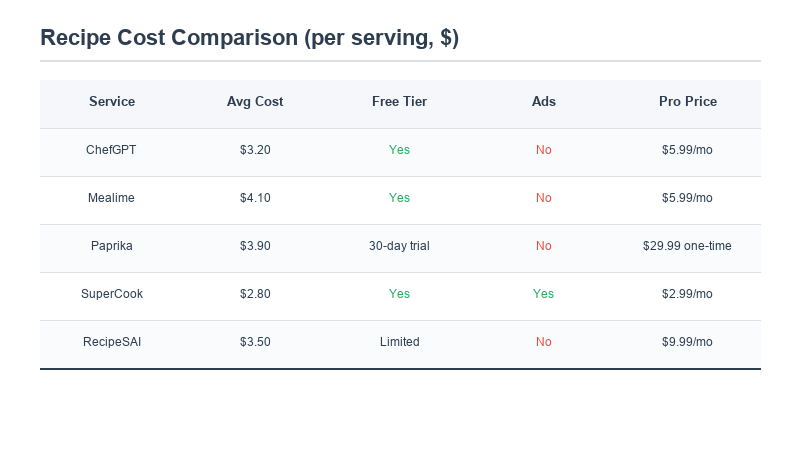Screen dimensions: 800x450
Task: Click ChefGPT's $5.99/mo Pro Price
Action: [687, 150]
